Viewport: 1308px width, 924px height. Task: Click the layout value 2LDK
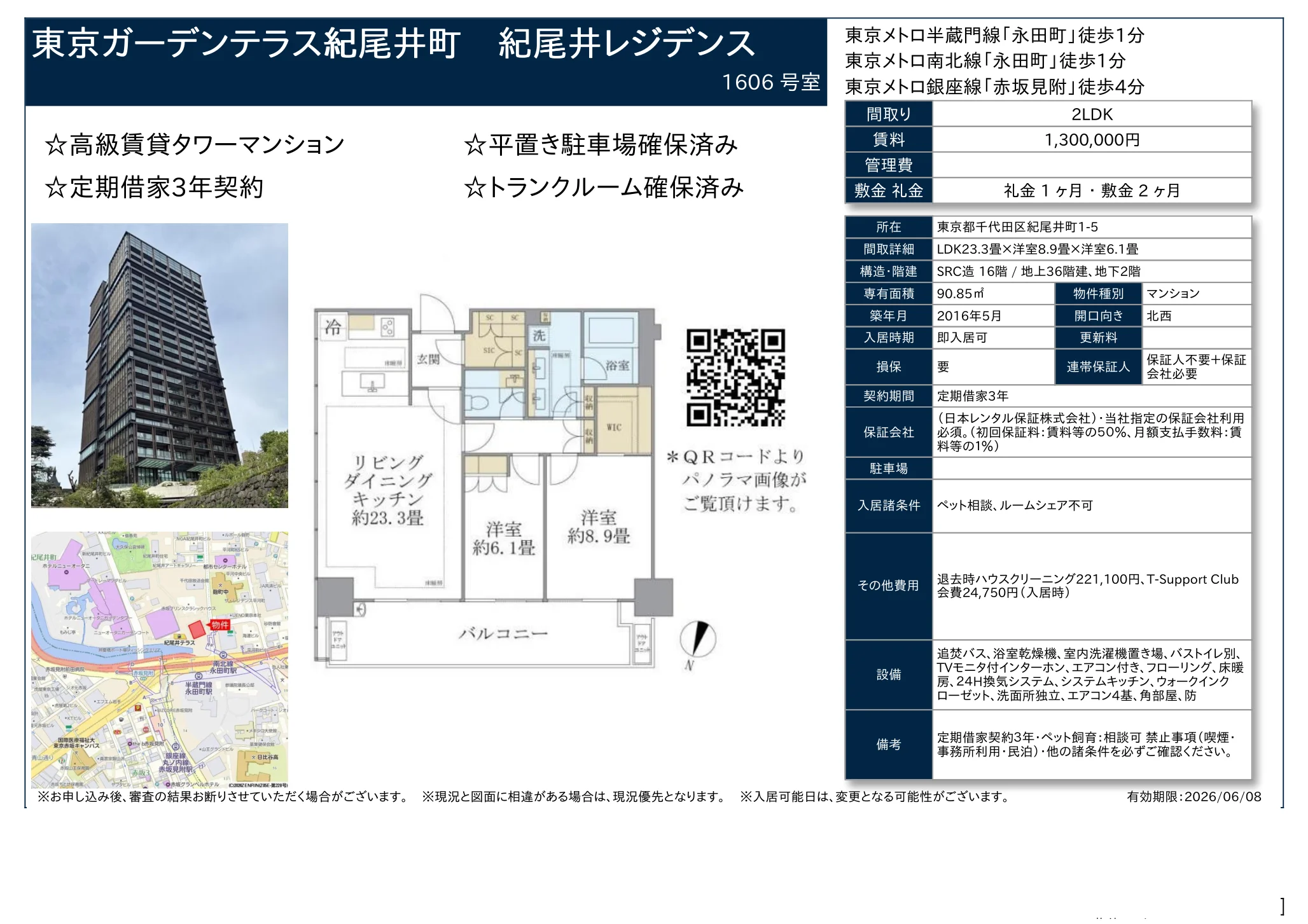[1092, 114]
